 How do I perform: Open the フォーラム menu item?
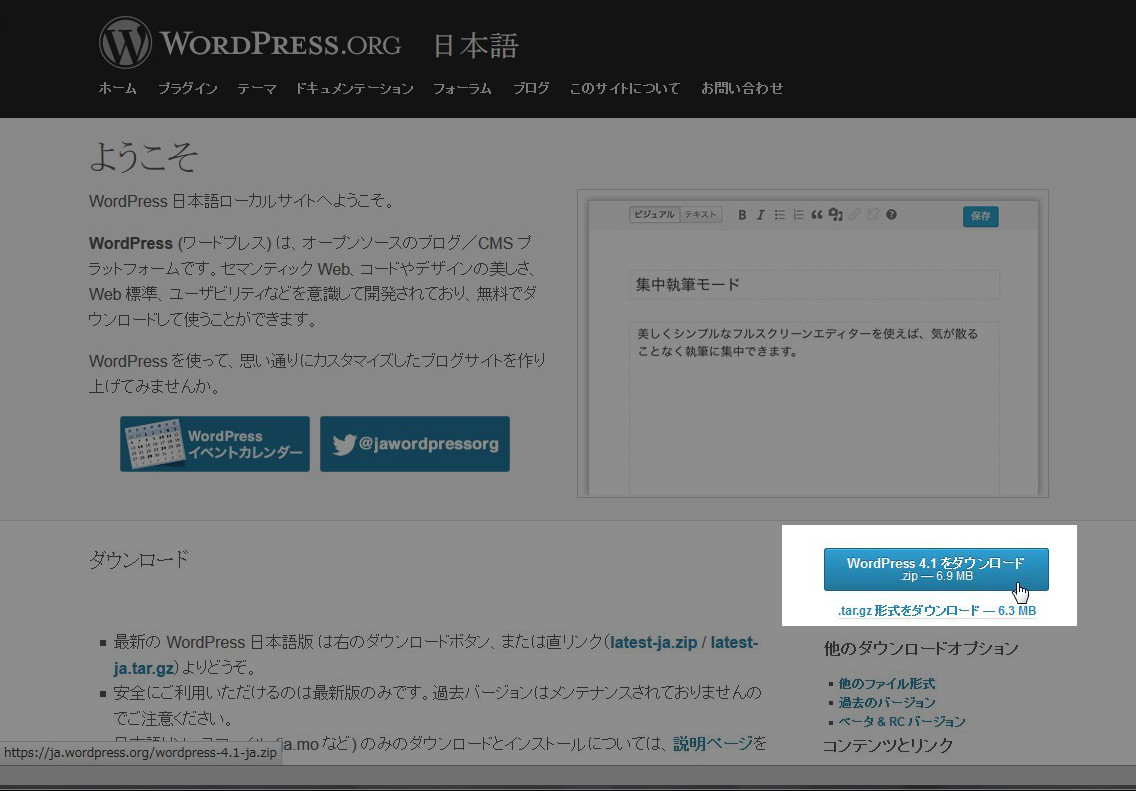[462, 88]
